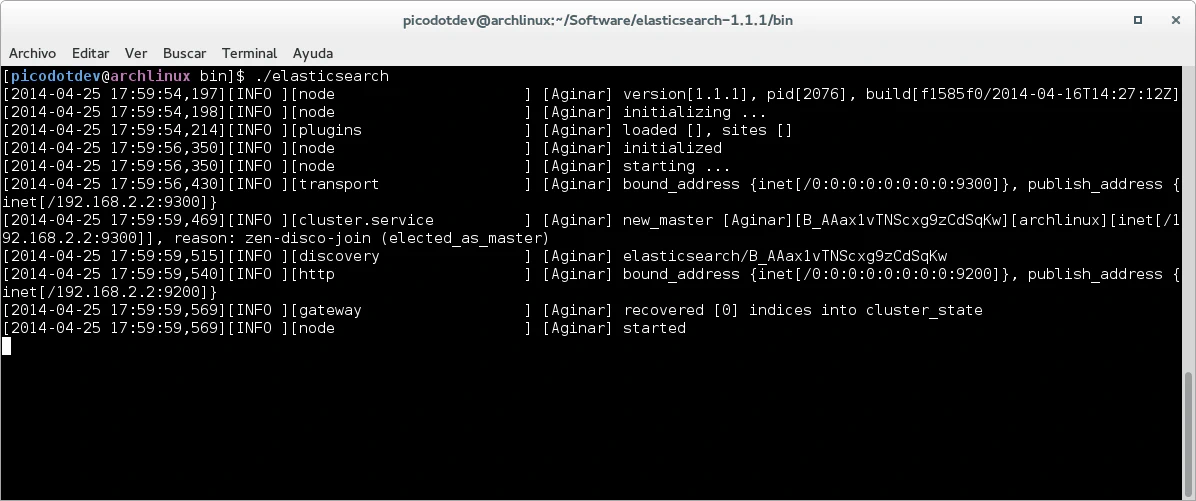Maximize the terminal window

click(1138, 20)
